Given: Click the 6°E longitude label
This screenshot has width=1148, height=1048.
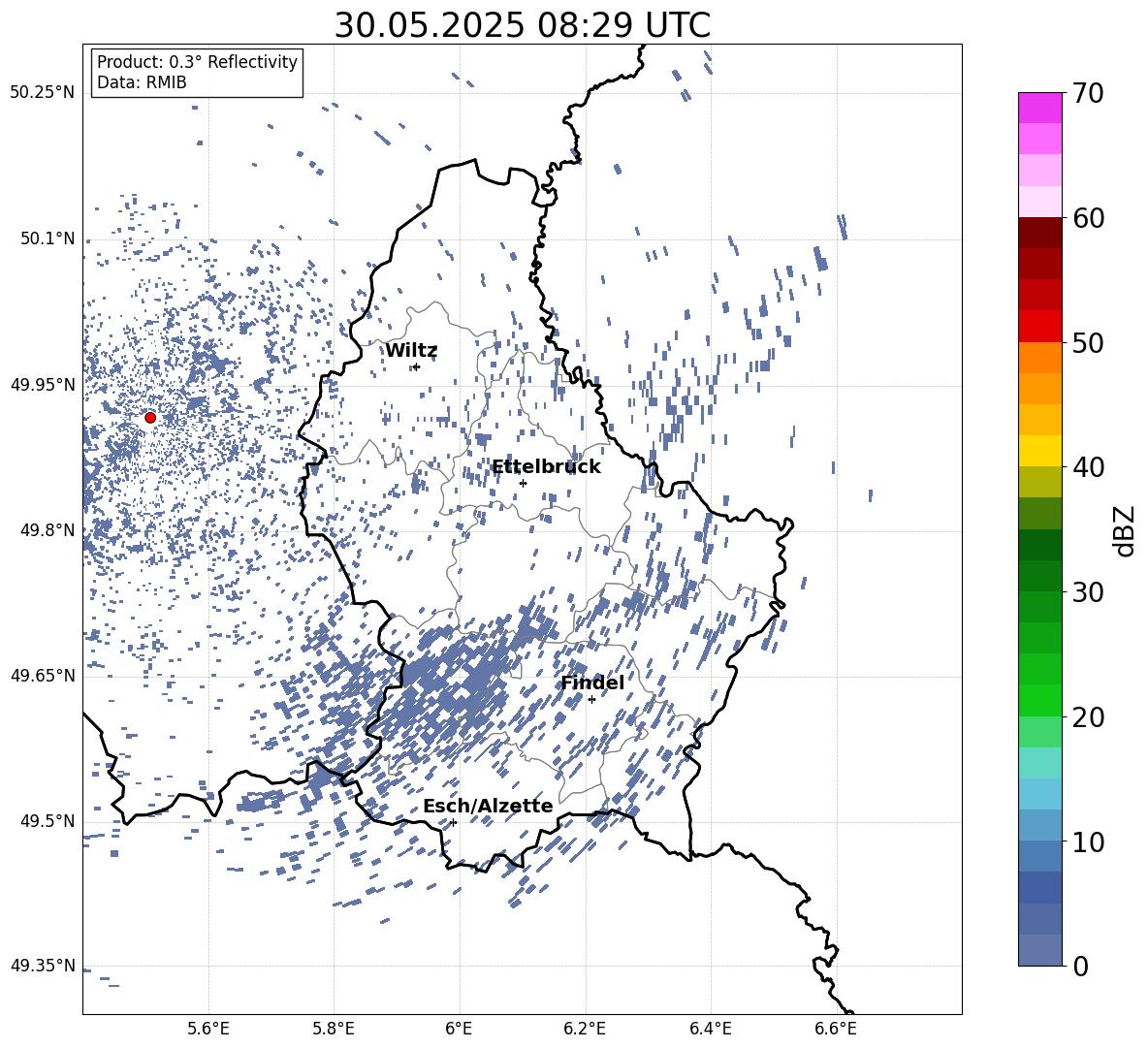Looking at the screenshot, I should 459,1029.
